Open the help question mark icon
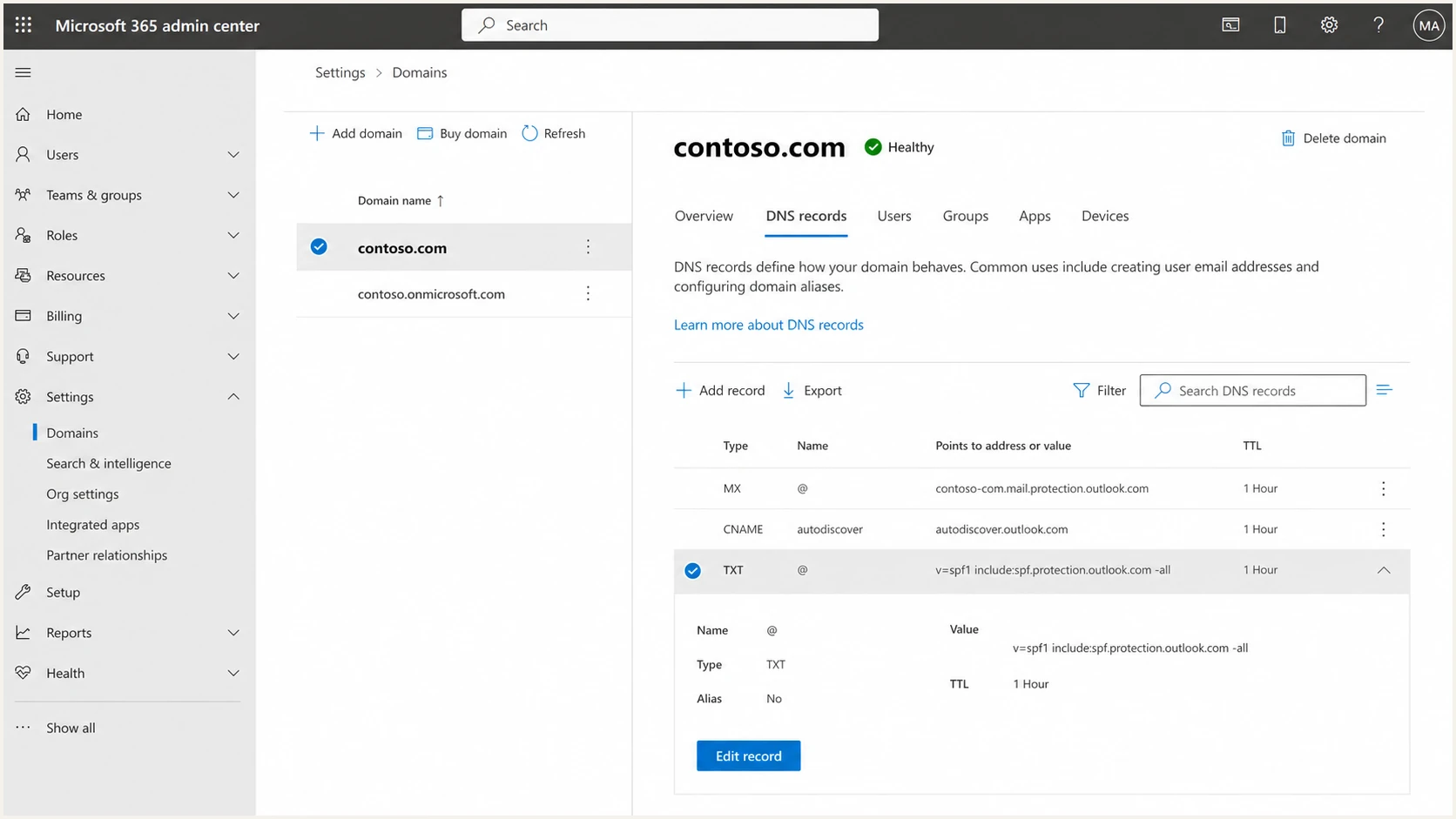The width and height of the screenshot is (1456, 819). (x=1378, y=25)
